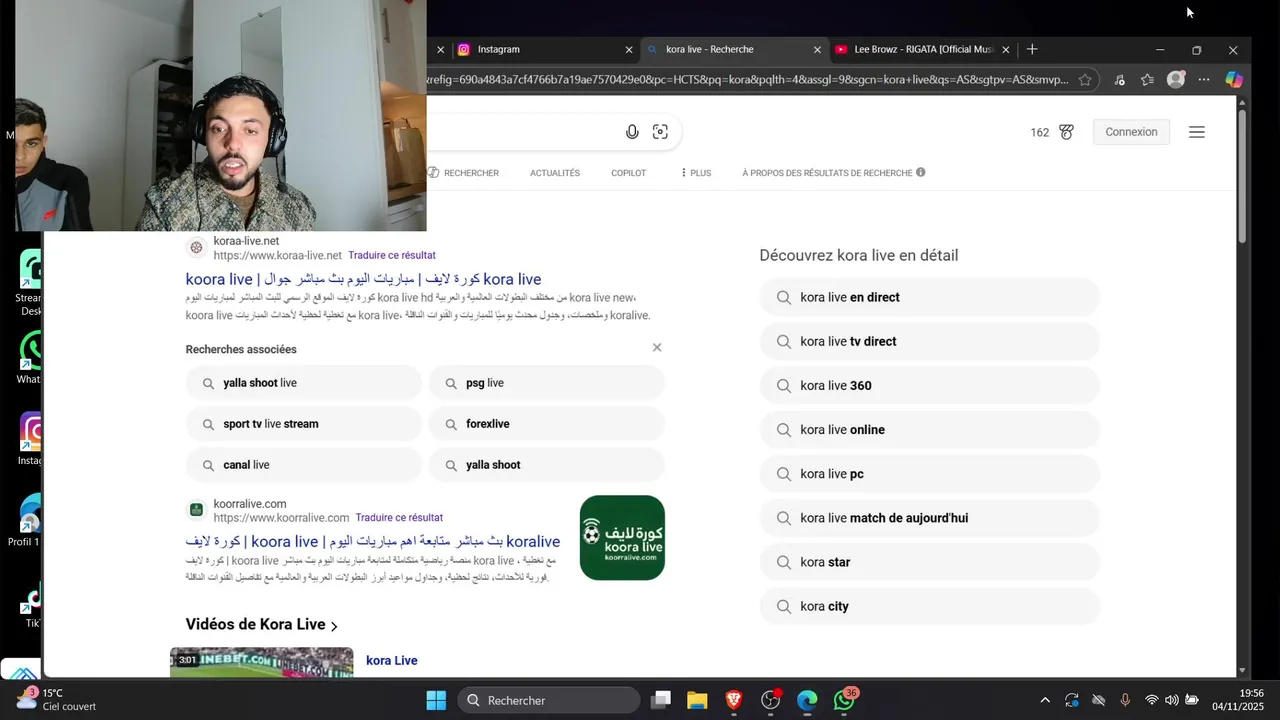Open a new browser tab
The image size is (1280, 720).
click(1032, 49)
